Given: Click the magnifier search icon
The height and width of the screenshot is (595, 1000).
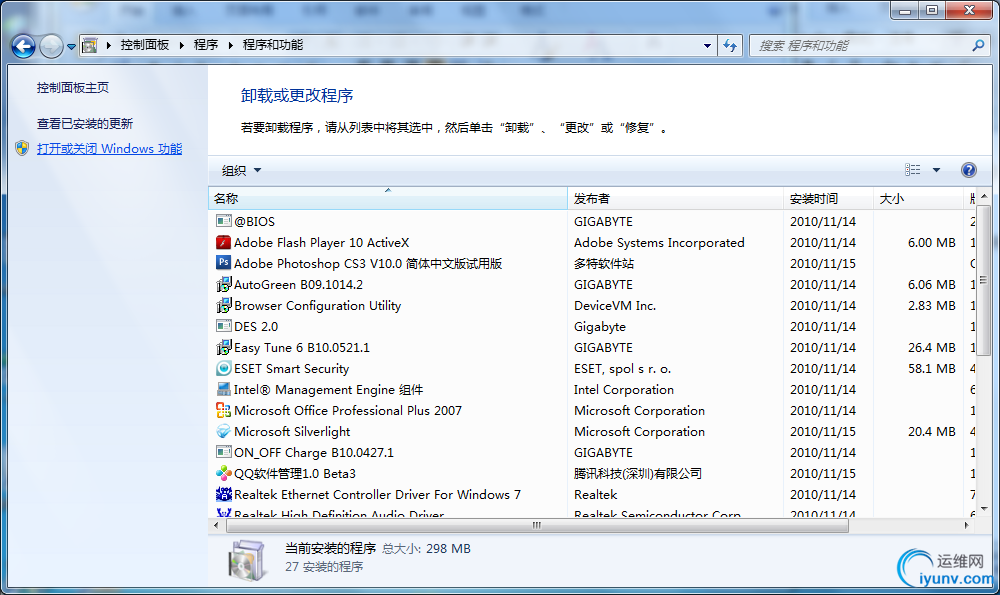Looking at the screenshot, I should 978,45.
